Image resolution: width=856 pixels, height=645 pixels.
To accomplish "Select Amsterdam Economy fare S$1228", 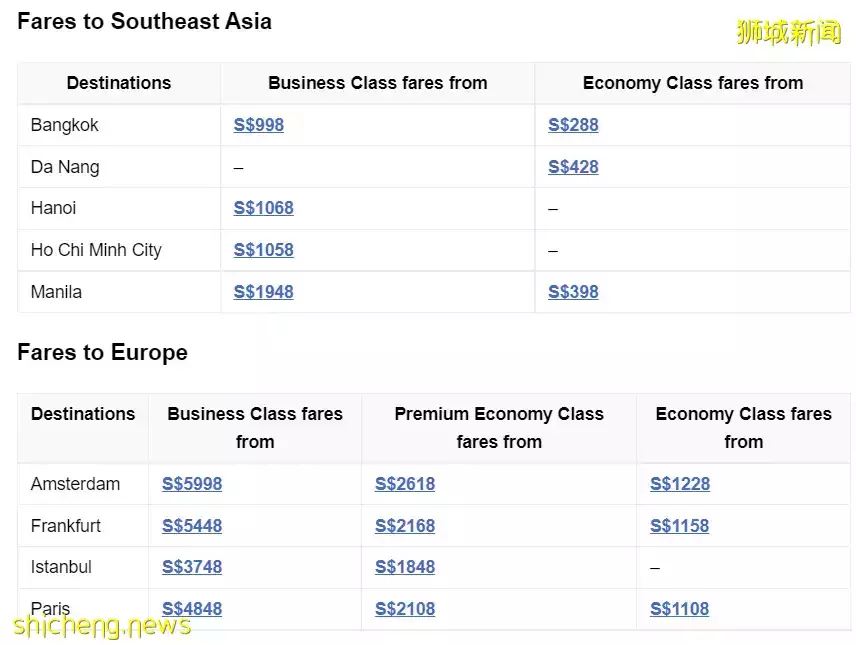I will pyautogui.click(x=680, y=484).
